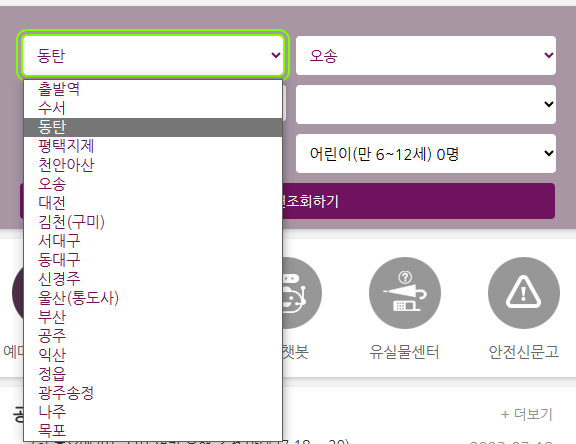Select 서대구 station option

pos(153,241)
